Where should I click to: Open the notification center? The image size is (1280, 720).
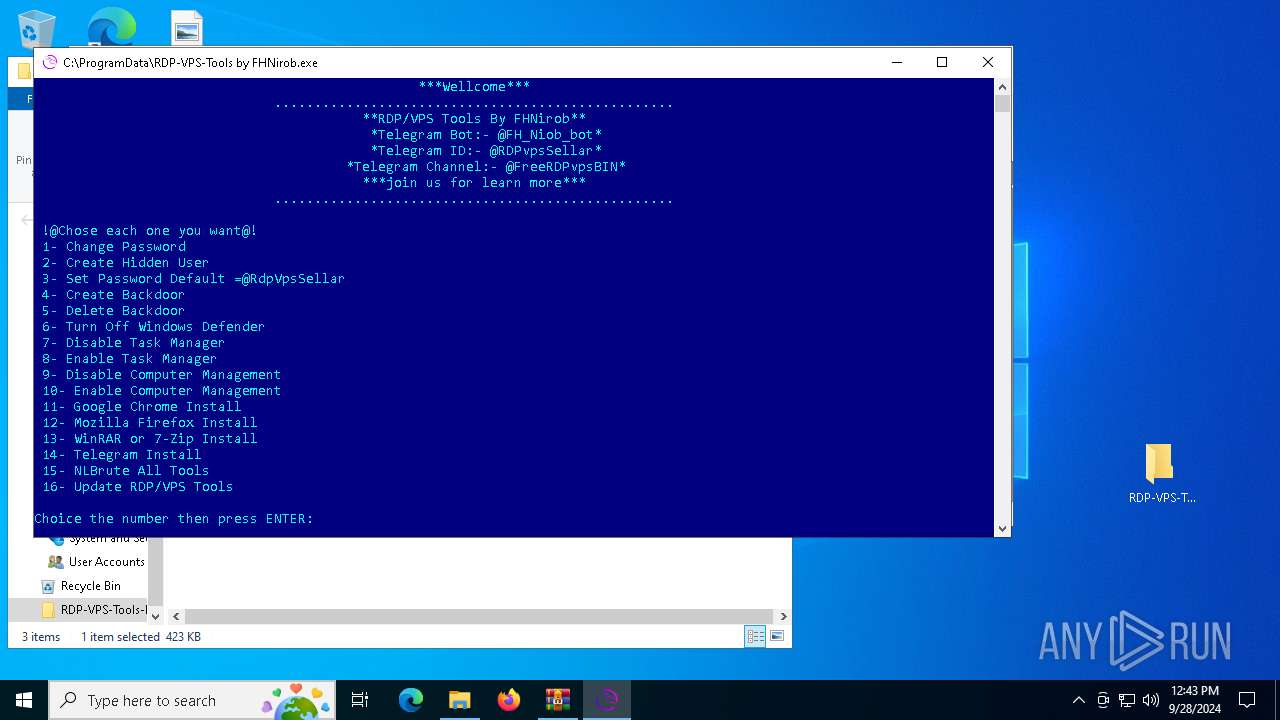point(1247,700)
